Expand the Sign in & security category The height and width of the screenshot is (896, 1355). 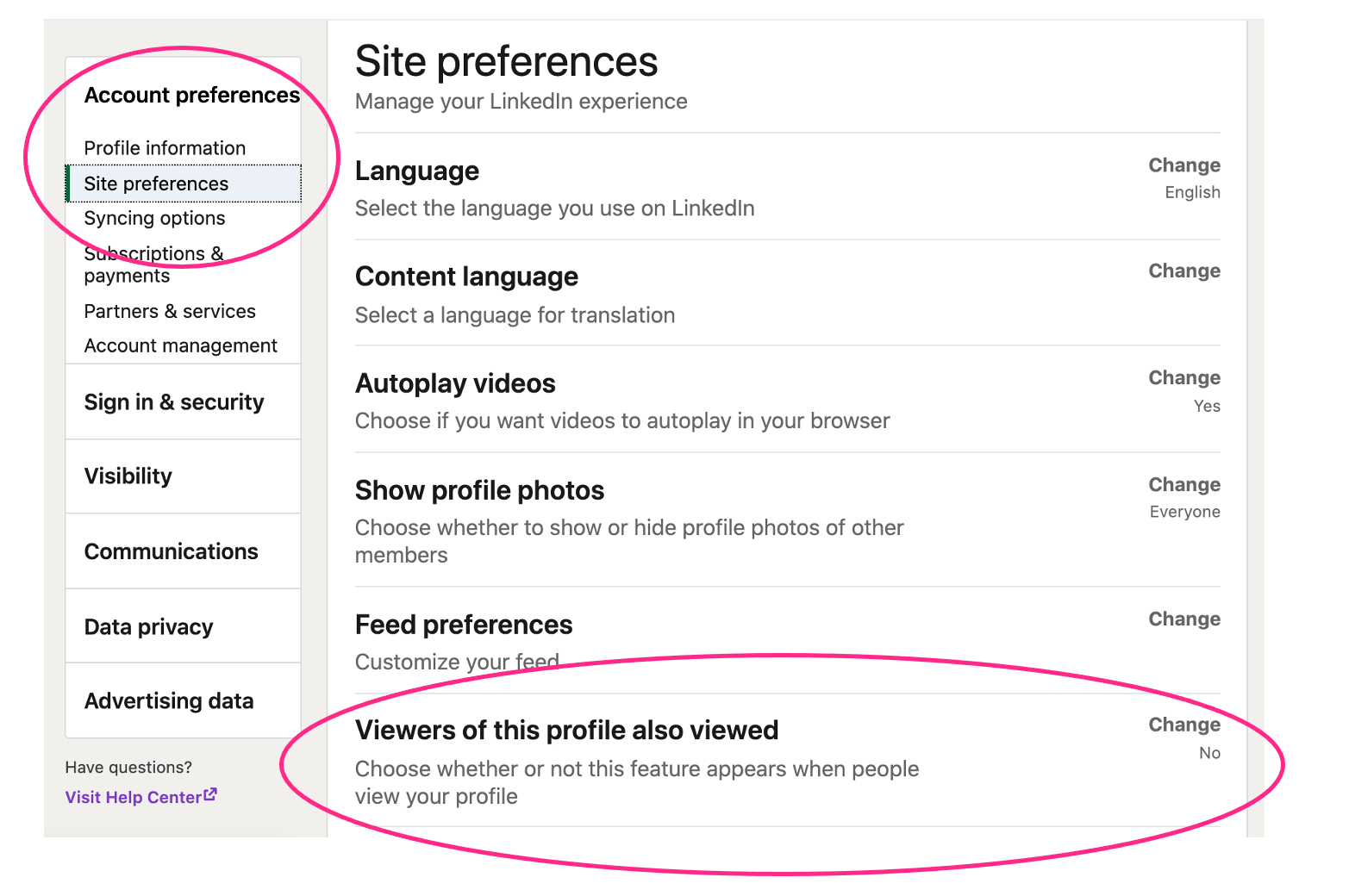(184, 402)
